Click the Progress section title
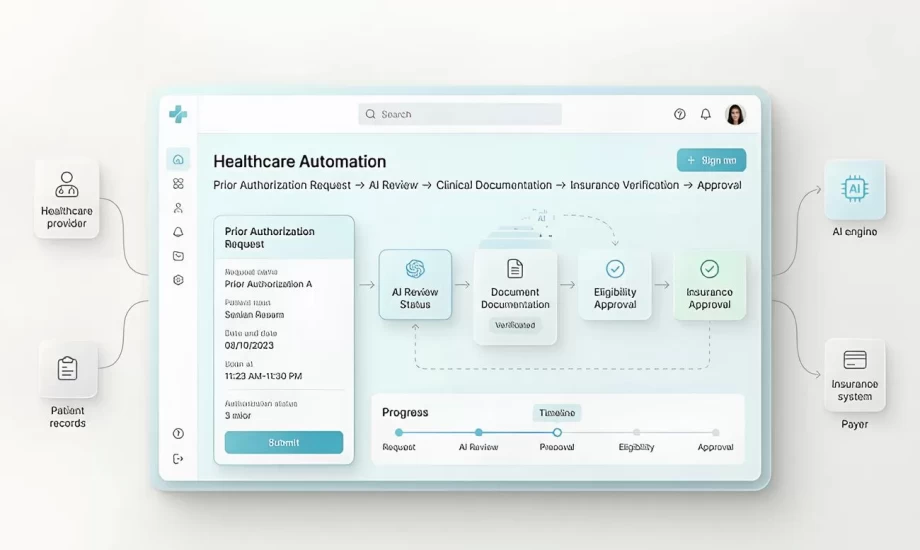This screenshot has width=920, height=550. tap(405, 413)
